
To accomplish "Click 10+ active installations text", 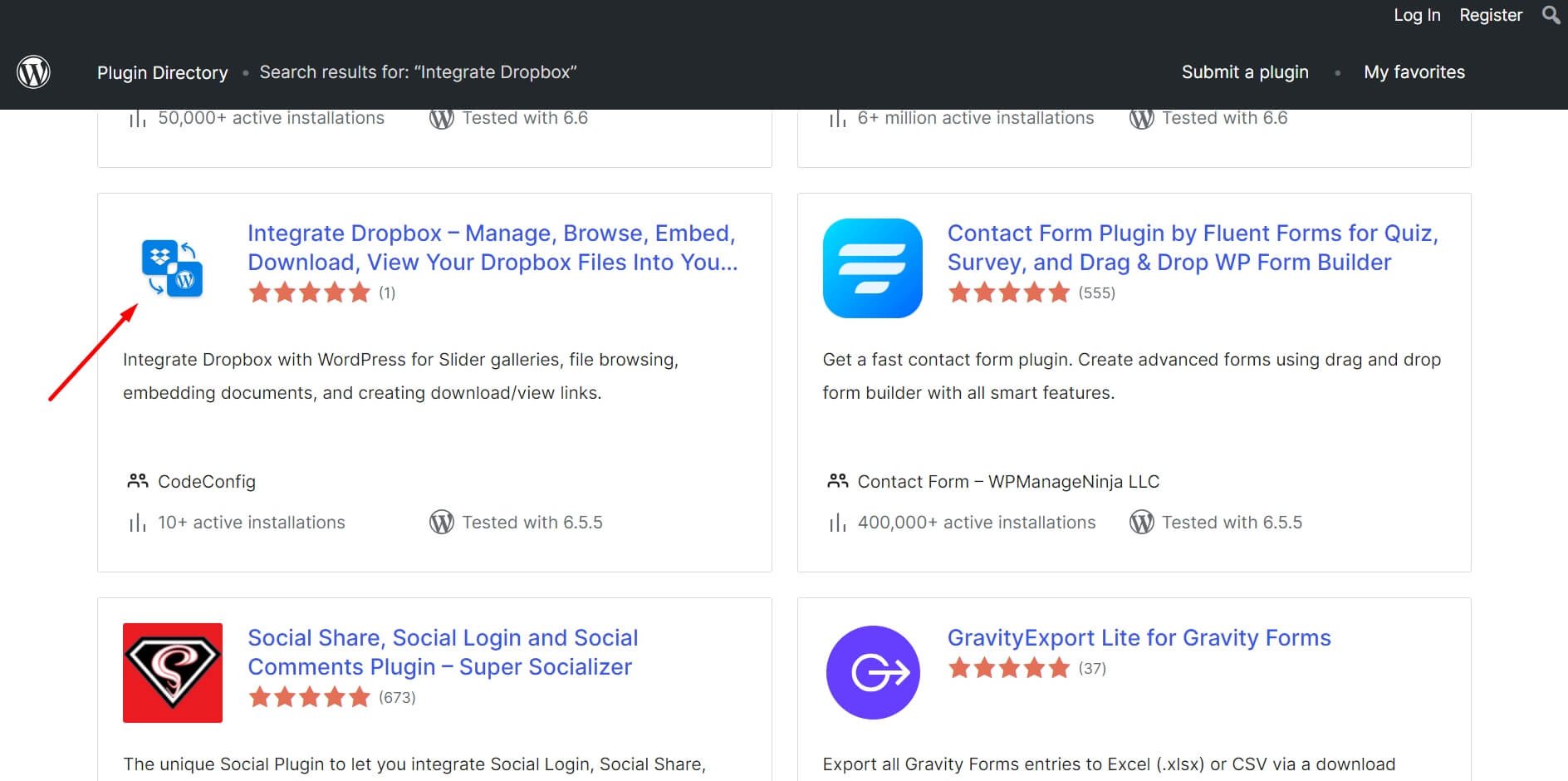I will click(252, 523).
